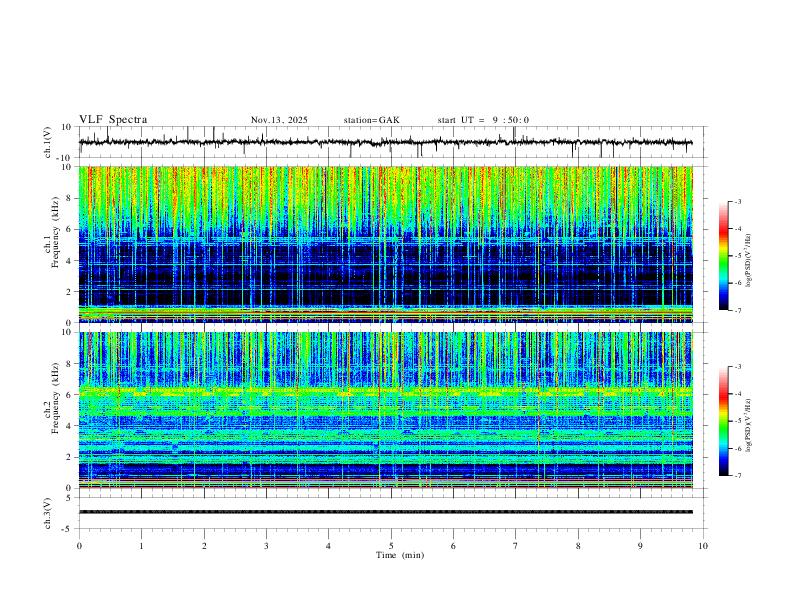Click the 7 tick on the Time axis

tap(516, 546)
